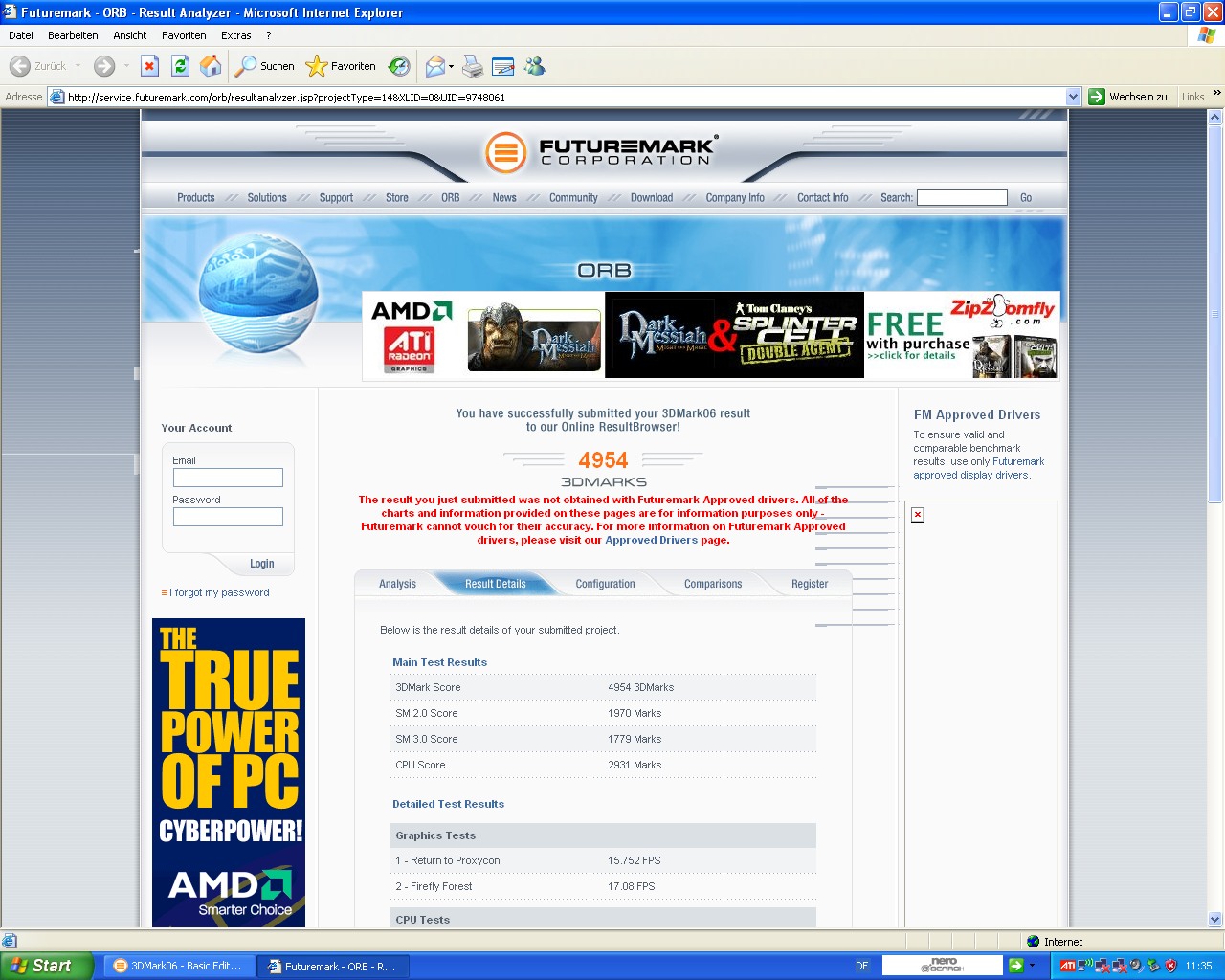Open the ? help menu

[x=269, y=35]
